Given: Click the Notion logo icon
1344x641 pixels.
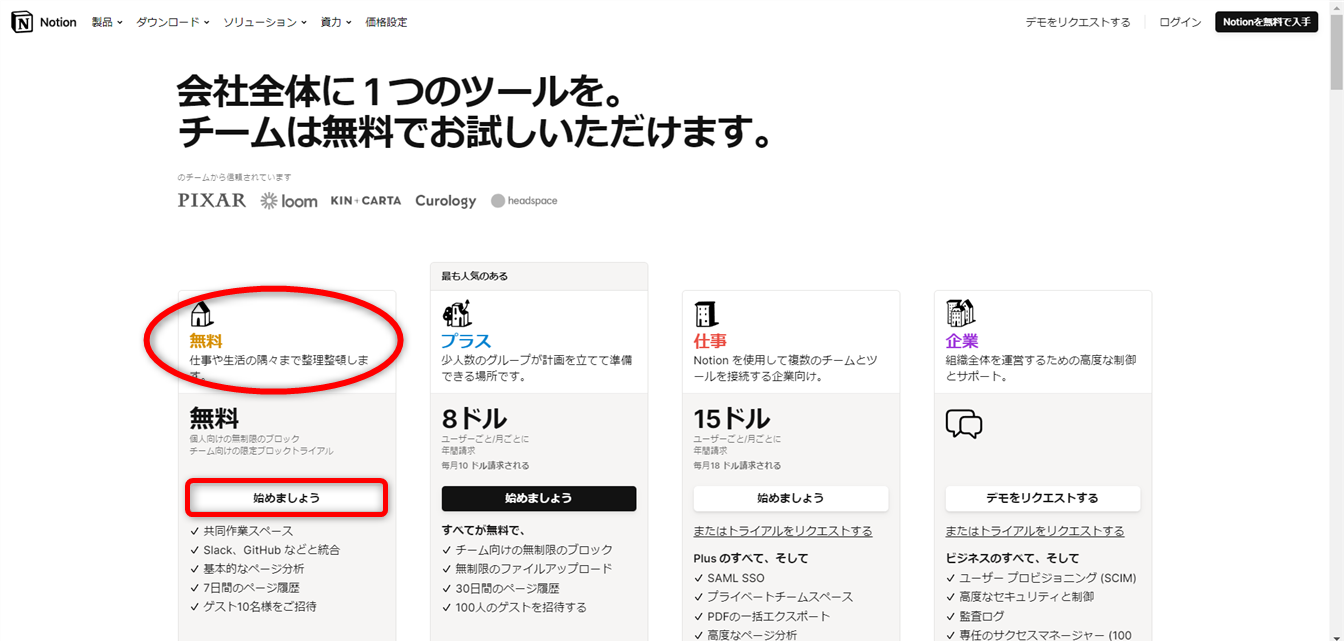Looking at the screenshot, I should tap(21, 22).
